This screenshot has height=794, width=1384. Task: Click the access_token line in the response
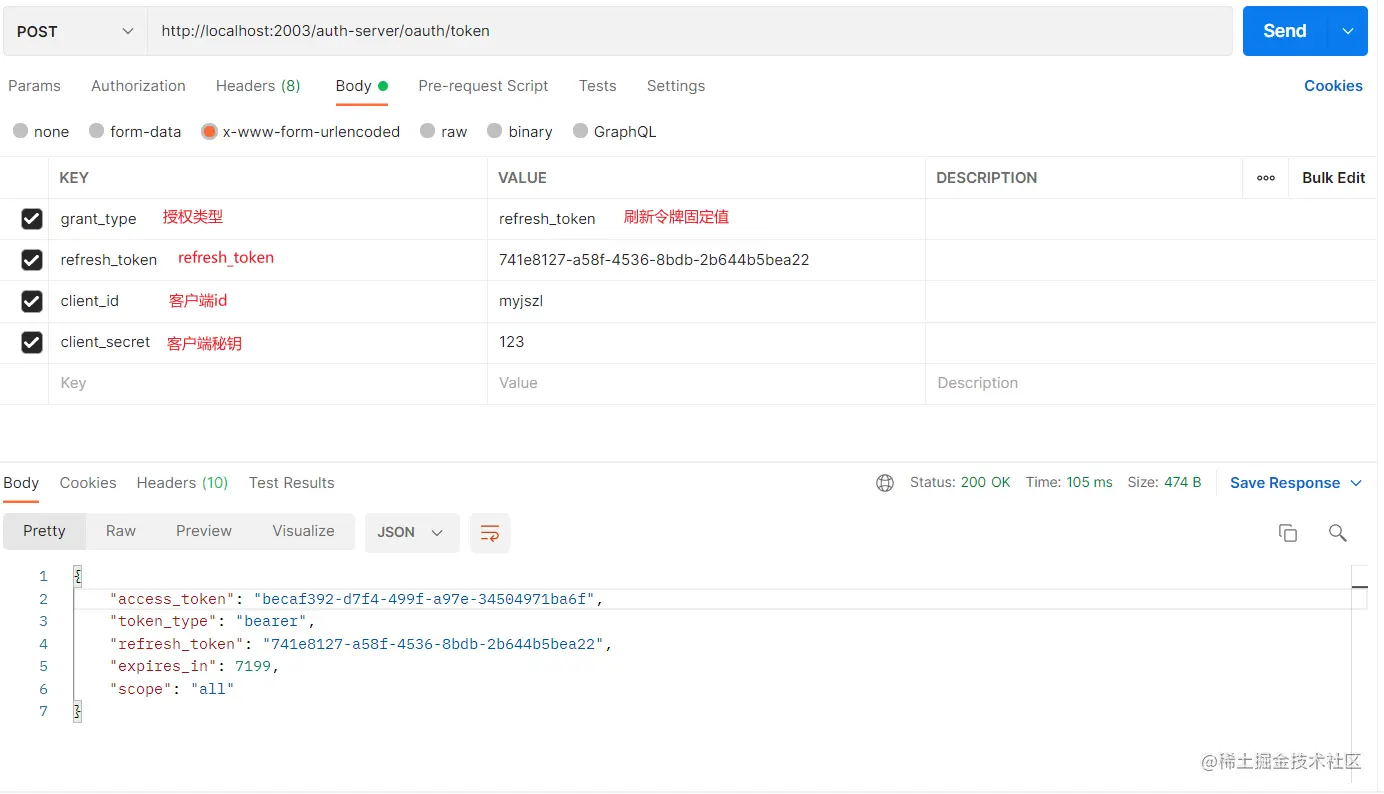click(357, 599)
